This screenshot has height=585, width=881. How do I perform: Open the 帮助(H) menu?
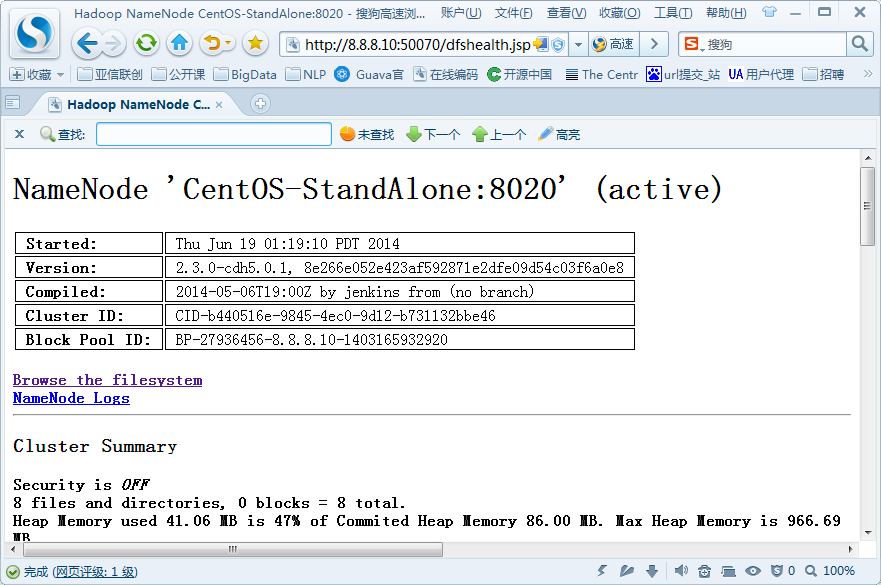click(726, 13)
